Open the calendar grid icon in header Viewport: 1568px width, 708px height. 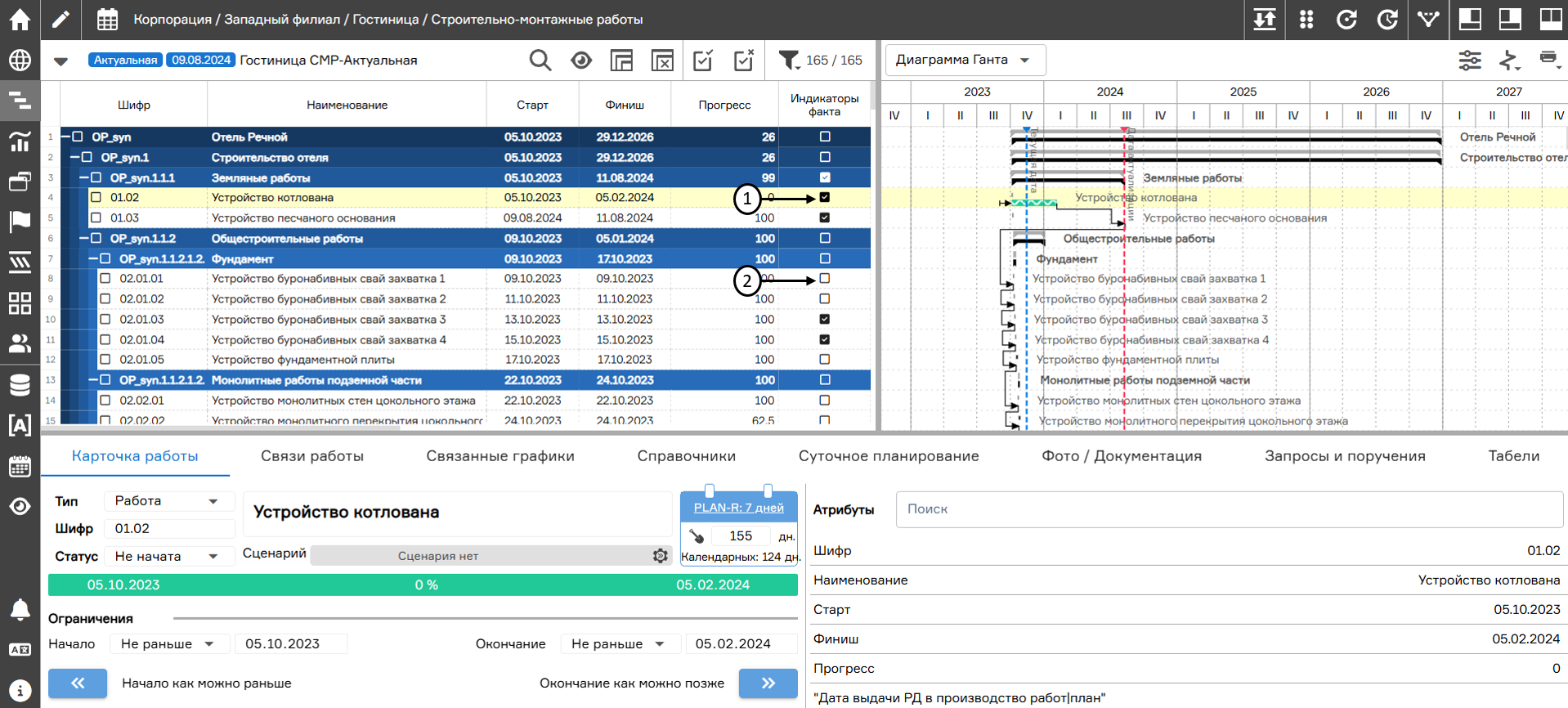point(107,20)
